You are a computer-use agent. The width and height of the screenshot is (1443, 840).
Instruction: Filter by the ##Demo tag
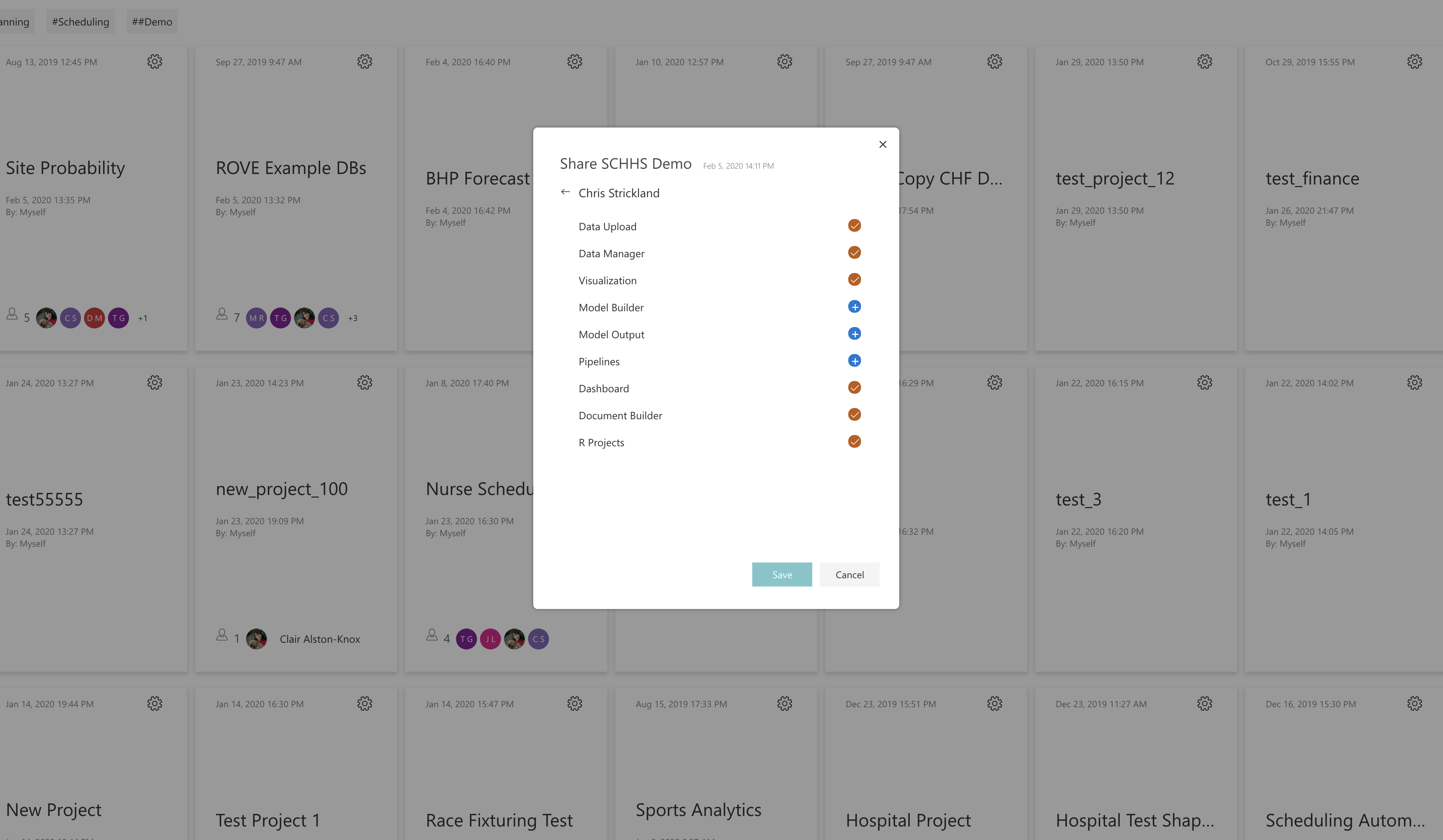click(152, 22)
